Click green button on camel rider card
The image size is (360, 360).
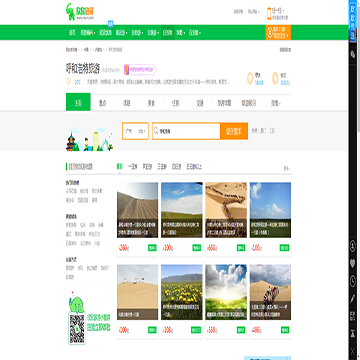(285, 330)
